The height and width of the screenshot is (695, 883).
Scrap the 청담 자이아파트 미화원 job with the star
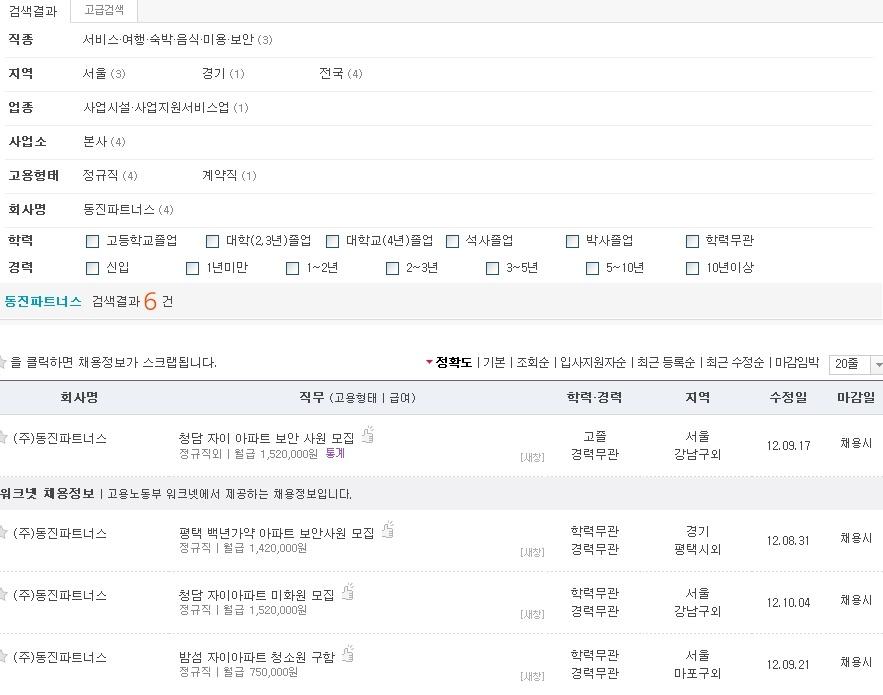pyautogui.click(x=2, y=594)
